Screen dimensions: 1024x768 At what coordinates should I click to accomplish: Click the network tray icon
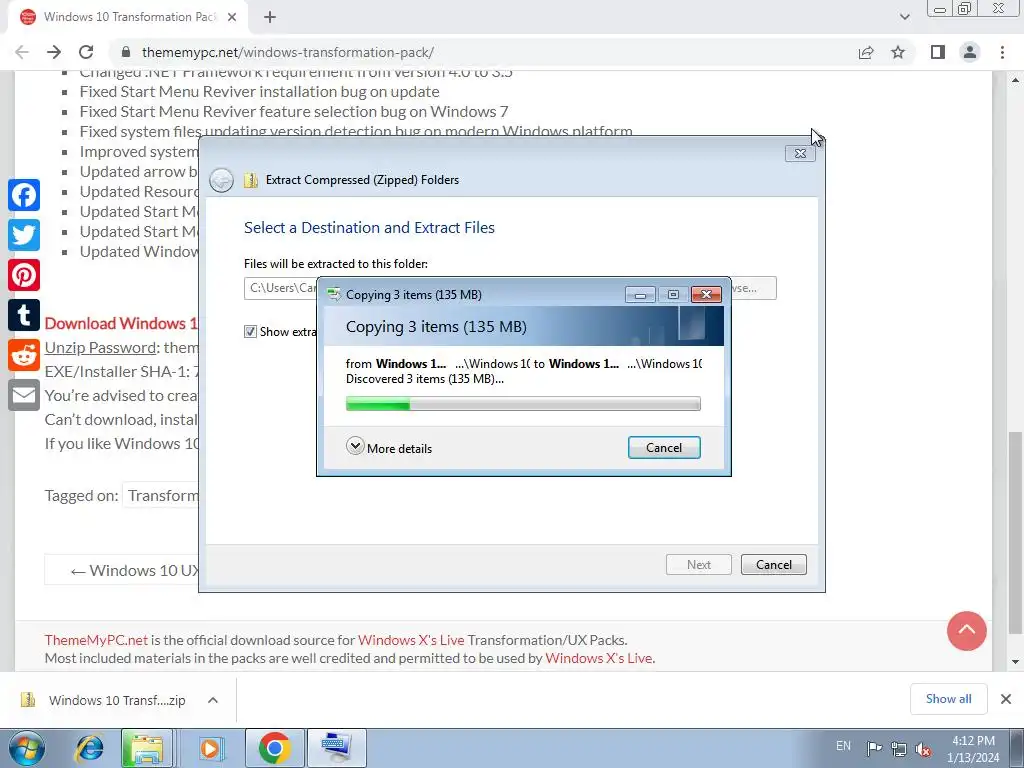point(899,748)
